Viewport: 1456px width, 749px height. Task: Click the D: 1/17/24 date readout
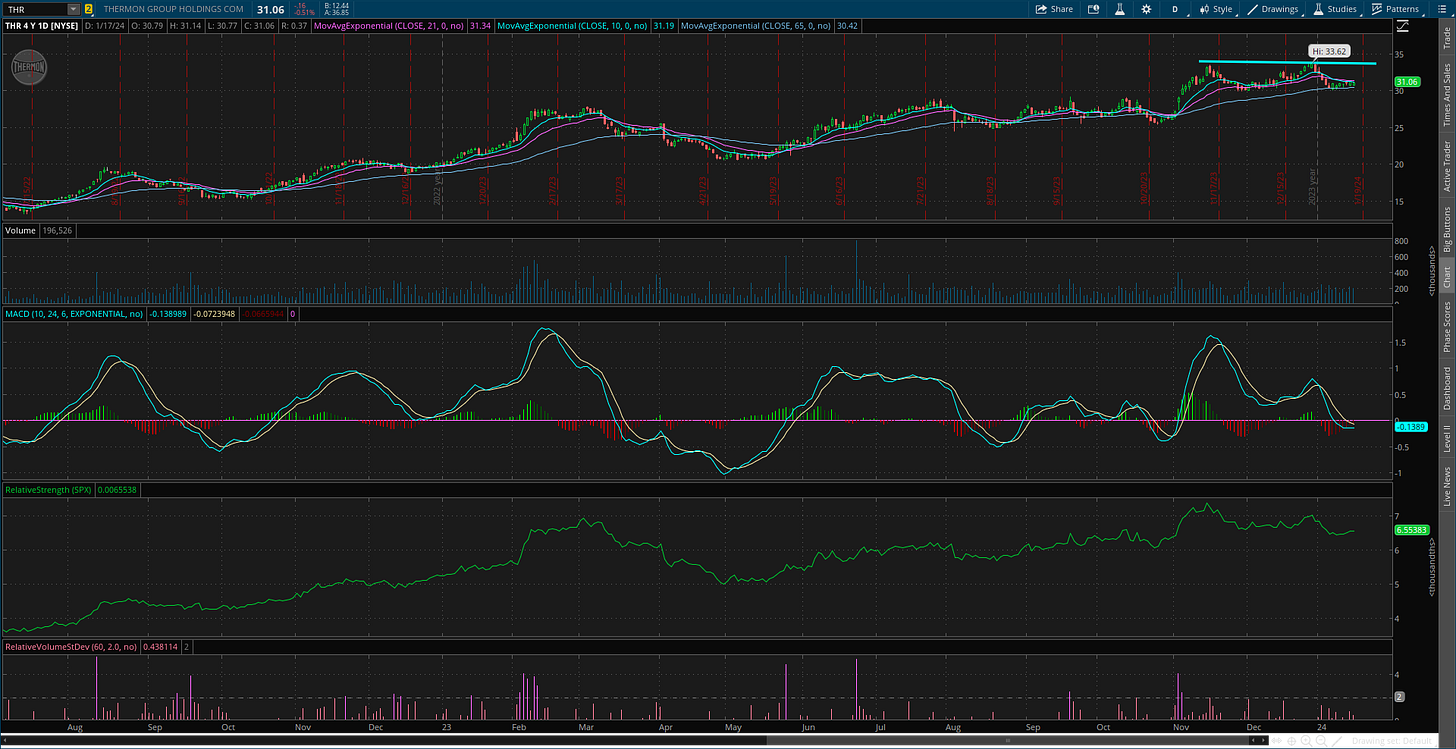tap(106, 25)
